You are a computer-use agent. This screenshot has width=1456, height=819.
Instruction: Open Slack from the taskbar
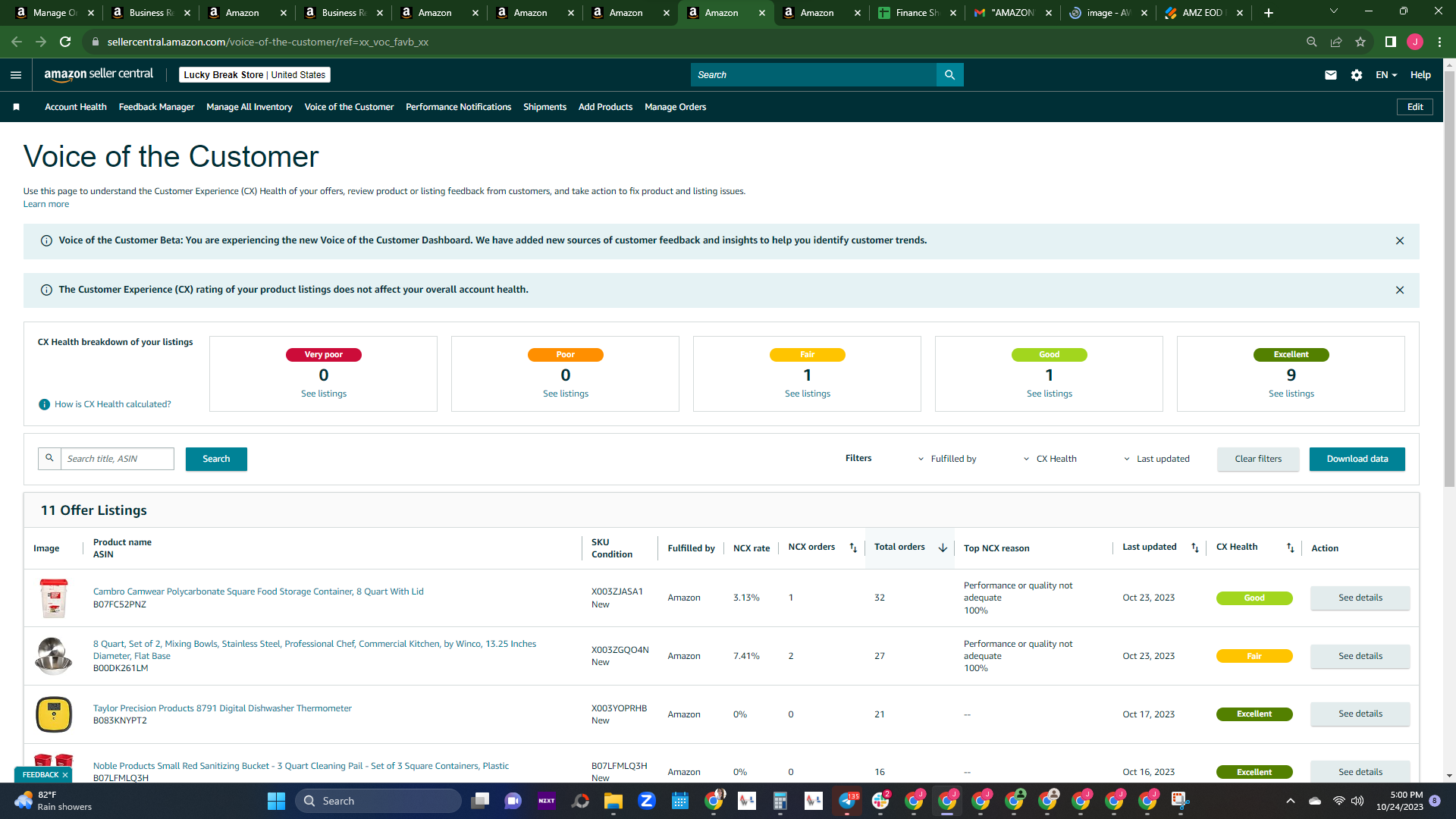(880, 801)
